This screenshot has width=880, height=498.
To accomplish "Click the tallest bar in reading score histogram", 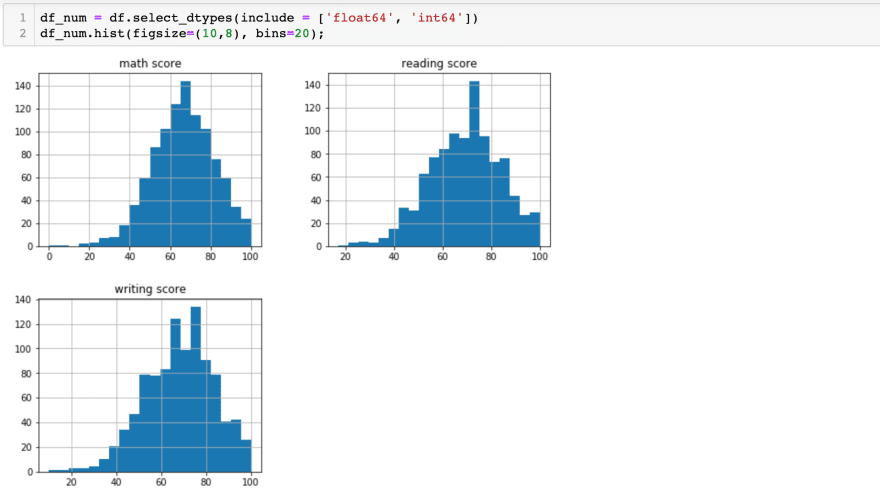I will [x=474, y=164].
